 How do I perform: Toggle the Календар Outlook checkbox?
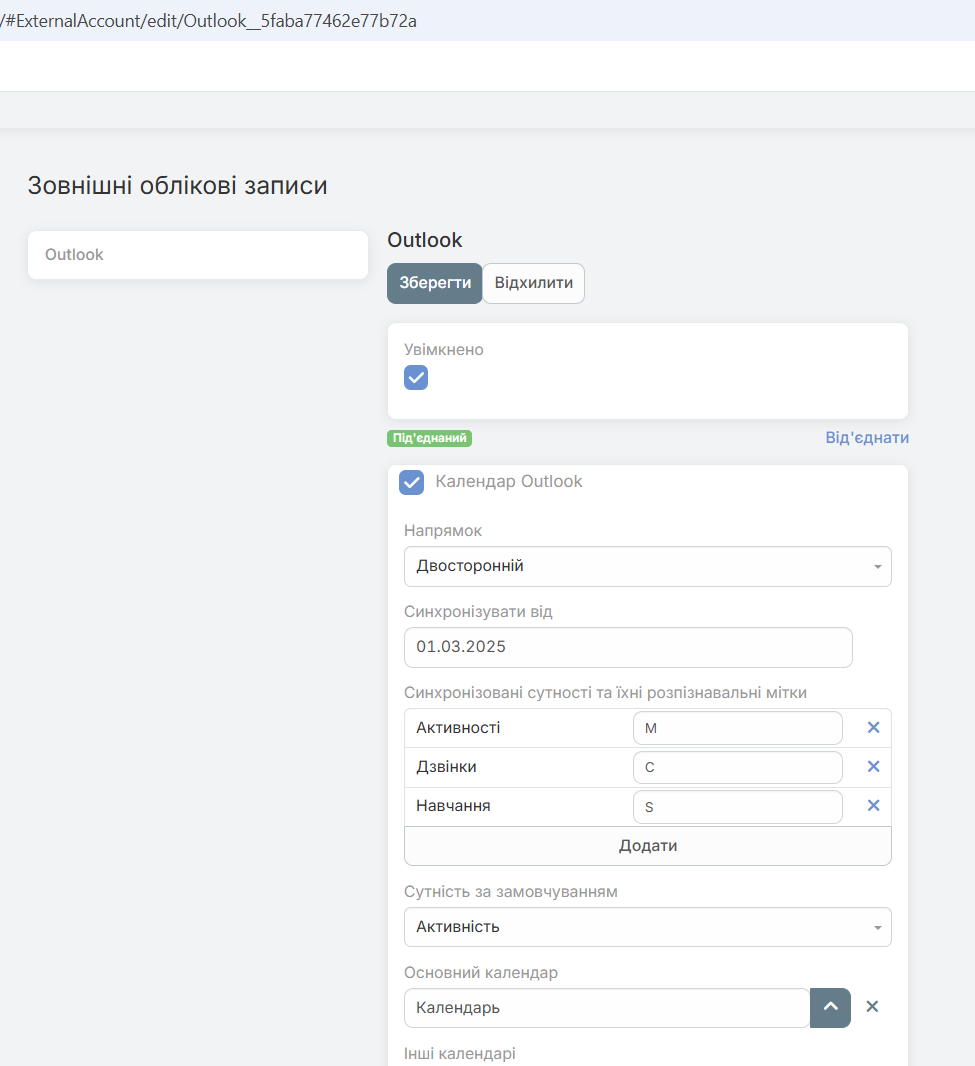pos(411,482)
